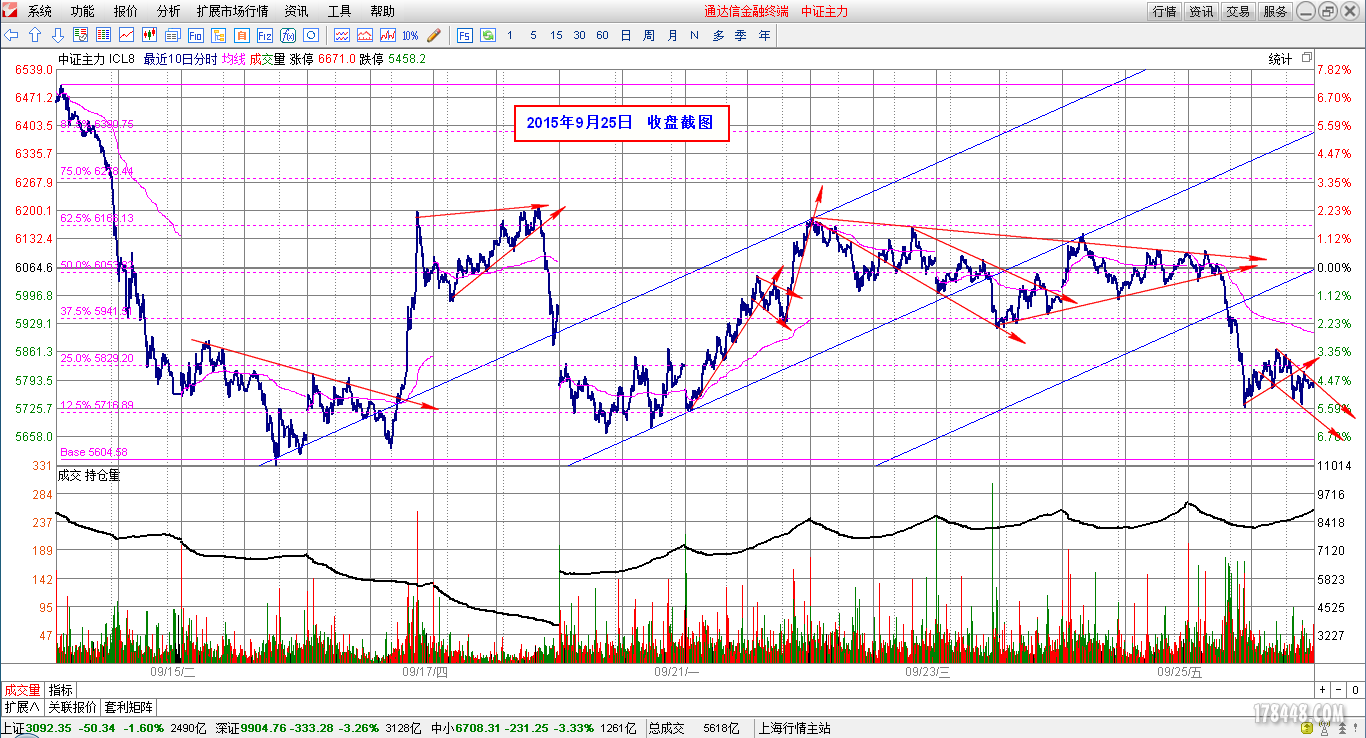The height and width of the screenshot is (738, 1366).
Task: Click the down arrow toolbar icon
Action: point(57,35)
